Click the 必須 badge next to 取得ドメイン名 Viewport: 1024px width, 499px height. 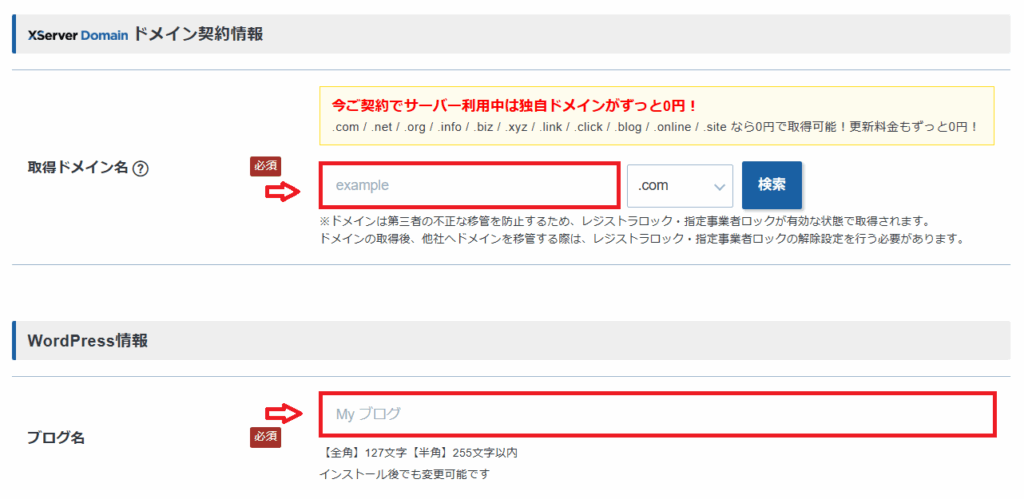point(265,167)
